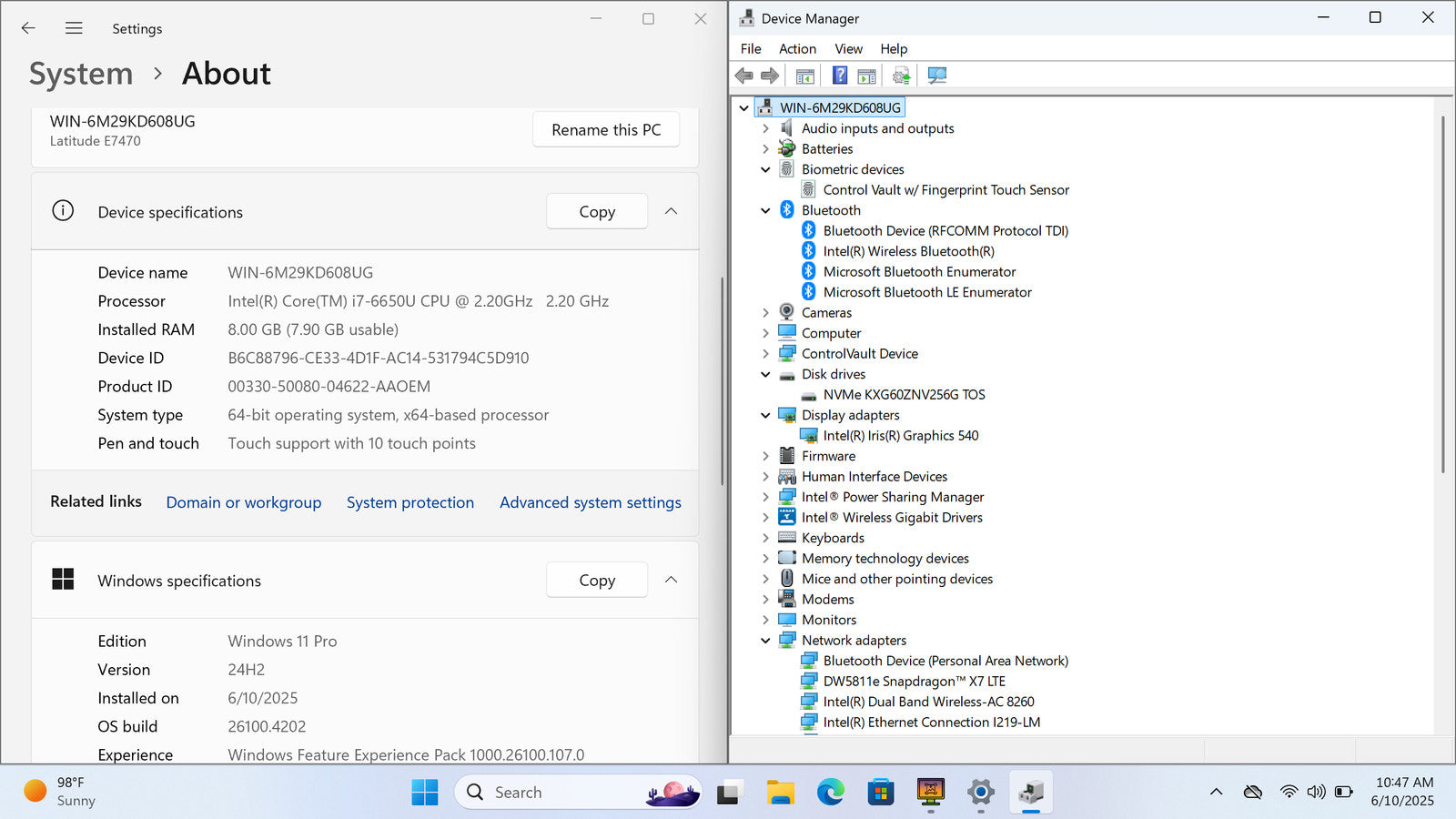Click Show/Hide Action Pane toolbar icon

point(866,76)
